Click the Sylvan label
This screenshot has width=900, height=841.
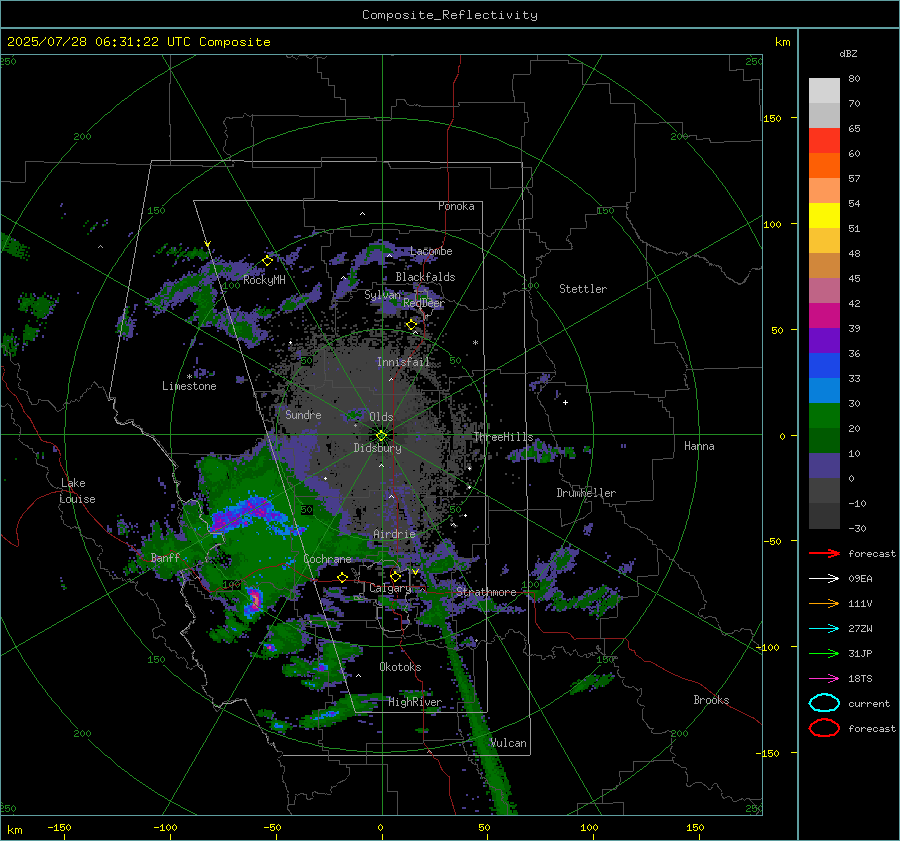pos(382,295)
